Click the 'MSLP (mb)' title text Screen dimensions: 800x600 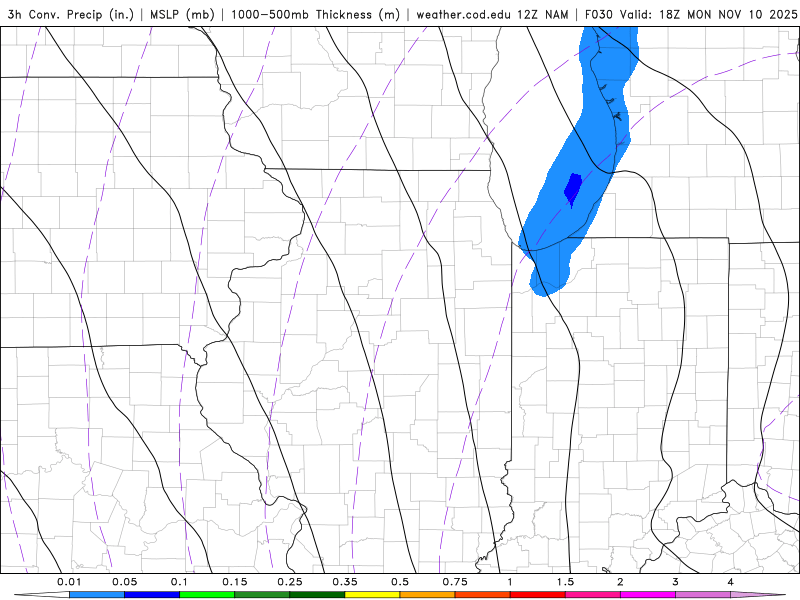pyautogui.click(x=182, y=14)
